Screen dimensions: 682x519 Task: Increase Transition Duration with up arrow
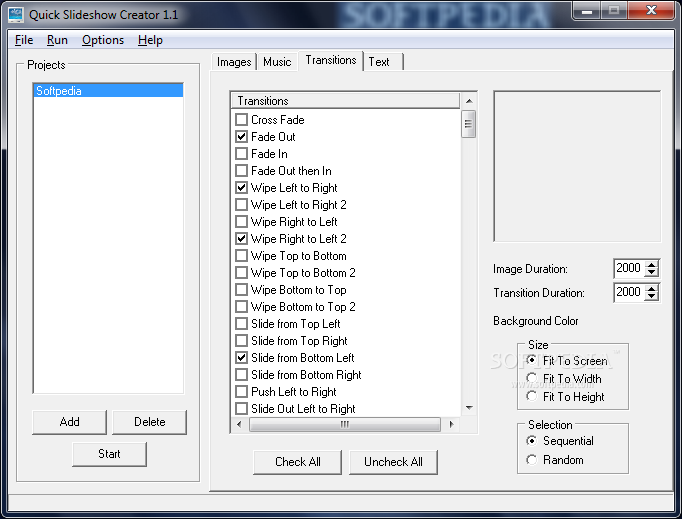coord(652,288)
